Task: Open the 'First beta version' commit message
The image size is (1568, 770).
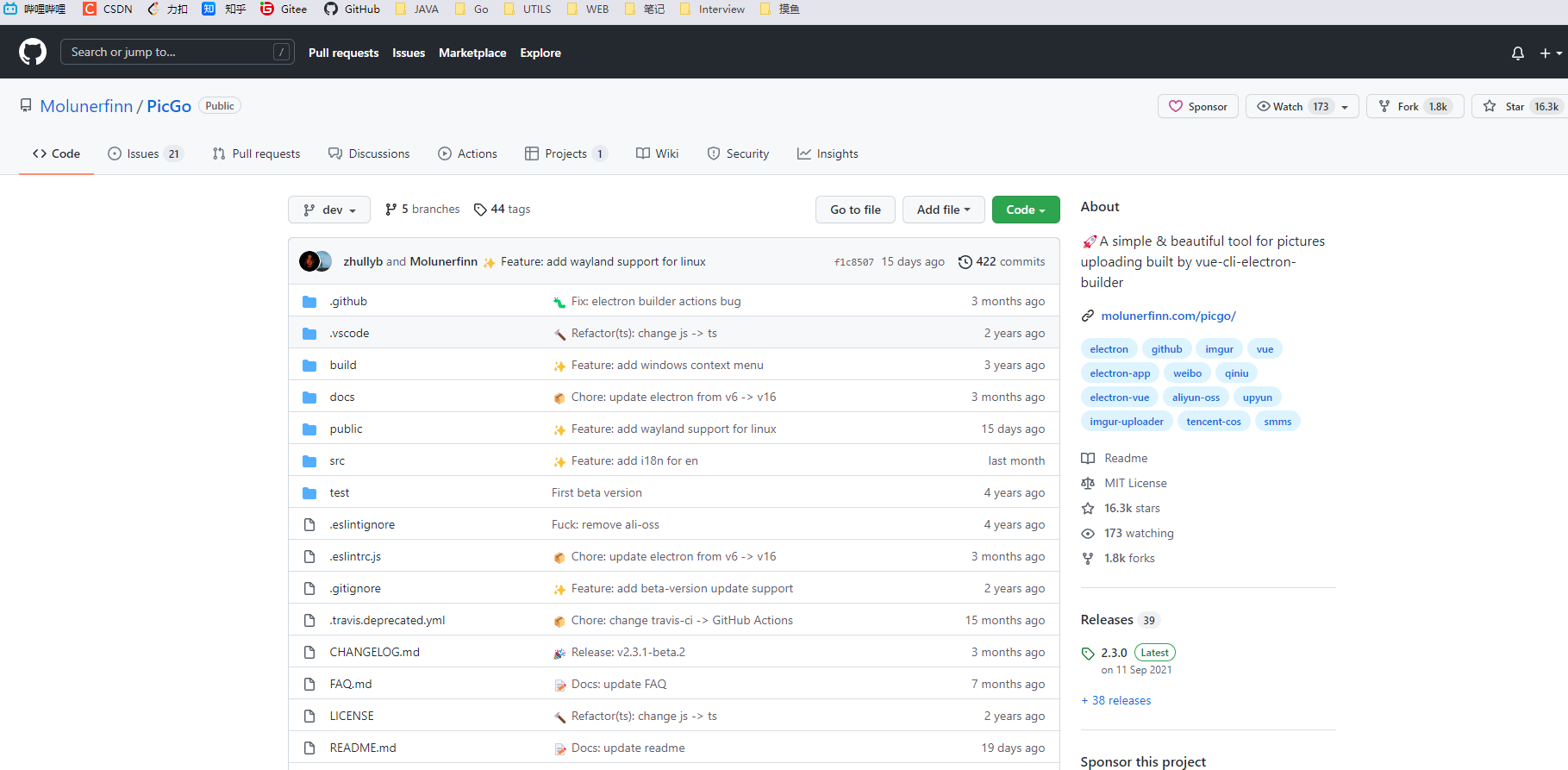Action: [x=597, y=493]
